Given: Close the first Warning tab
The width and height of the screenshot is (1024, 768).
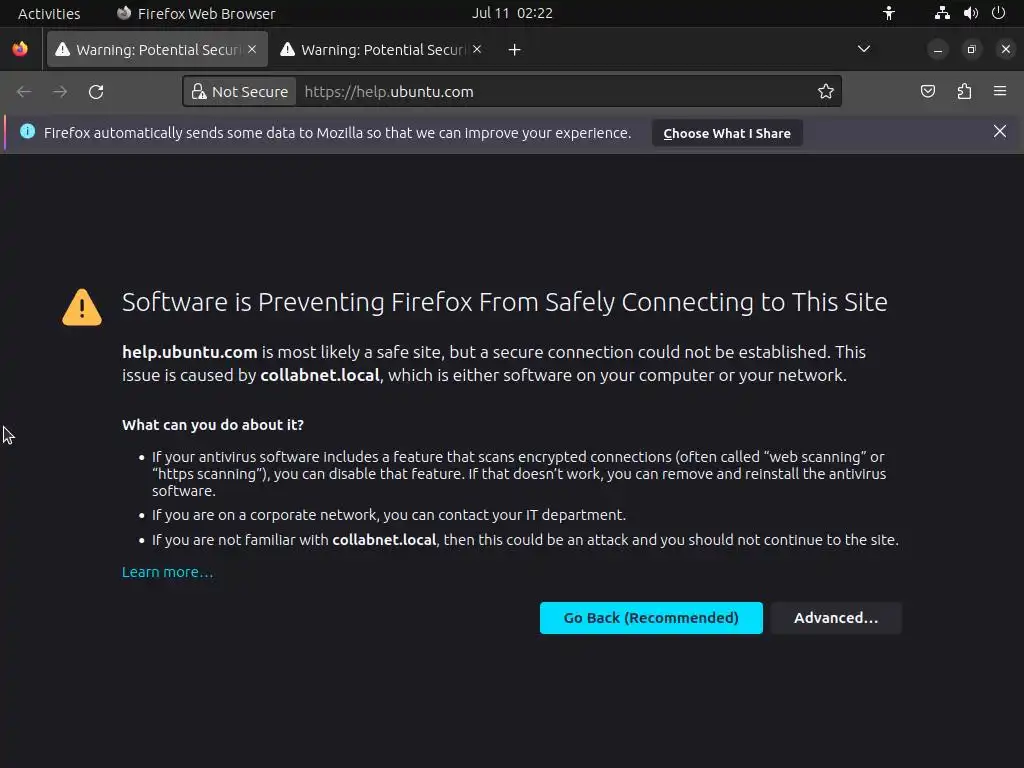Looking at the screenshot, I should click(x=252, y=50).
